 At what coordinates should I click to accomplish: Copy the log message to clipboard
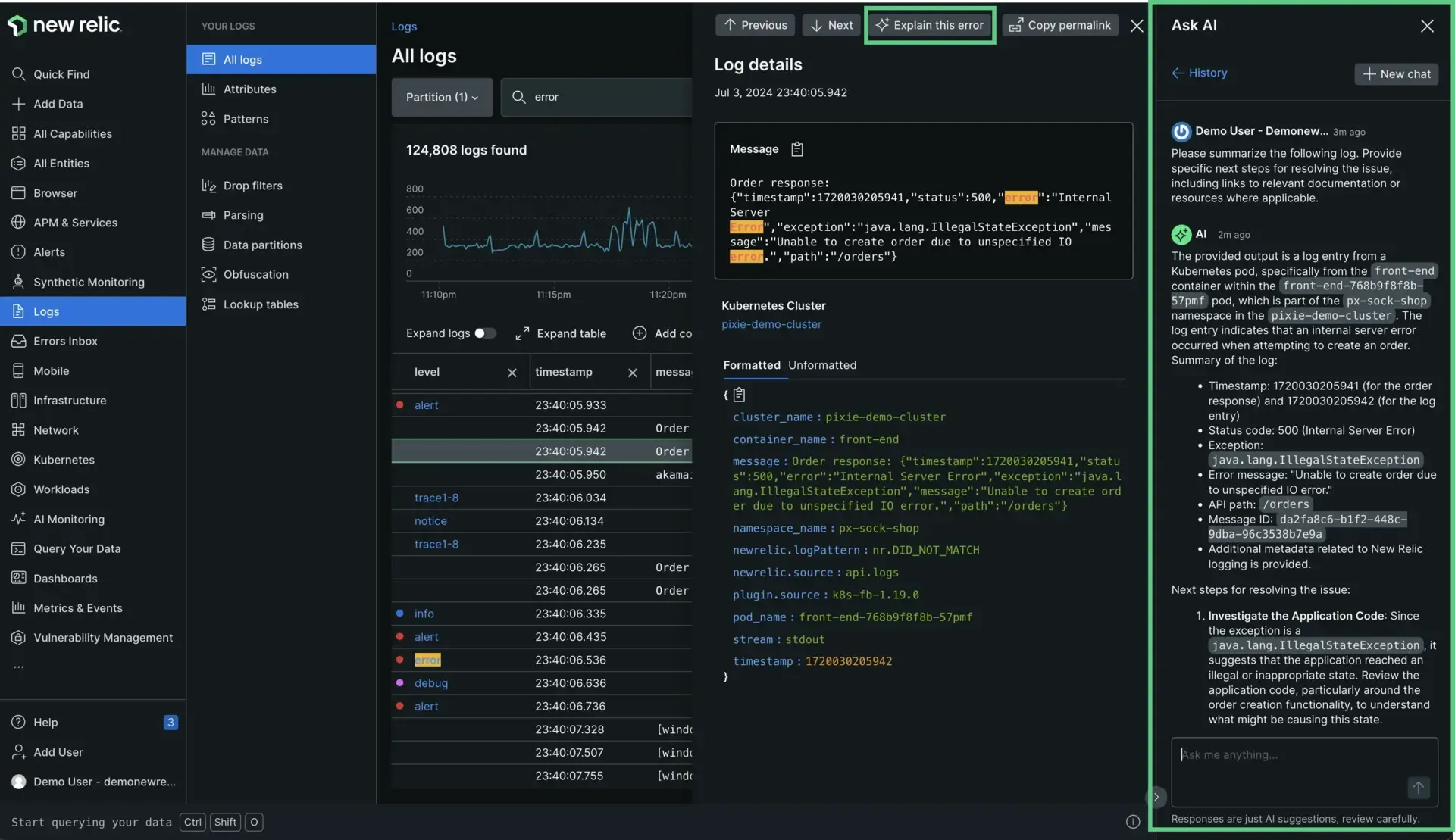click(796, 148)
